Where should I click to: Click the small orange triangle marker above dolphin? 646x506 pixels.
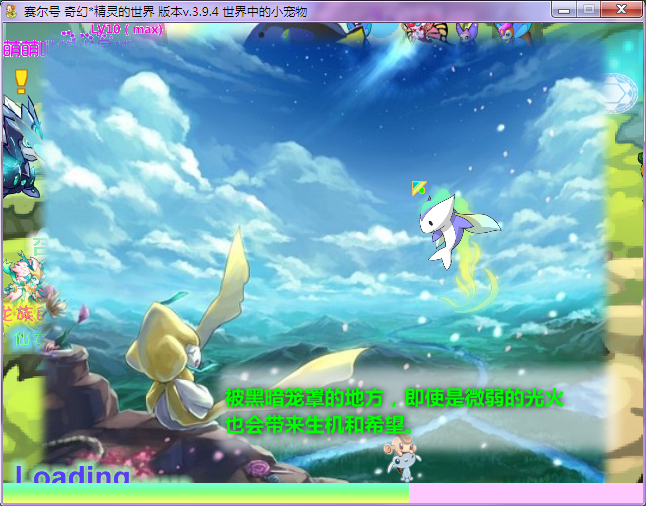pos(419,188)
